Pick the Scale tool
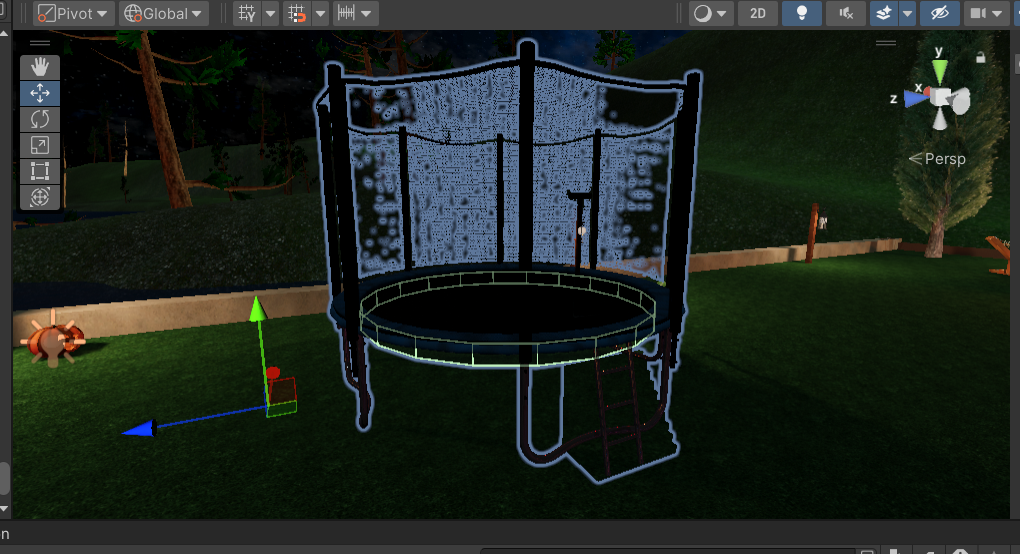The width and height of the screenshot is (1020, 554). 40,145
